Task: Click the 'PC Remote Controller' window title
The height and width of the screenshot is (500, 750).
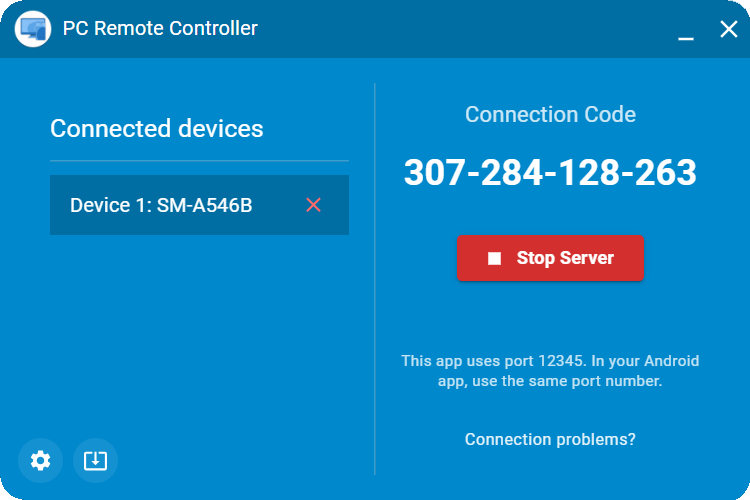Action: (x=160, y=28)
